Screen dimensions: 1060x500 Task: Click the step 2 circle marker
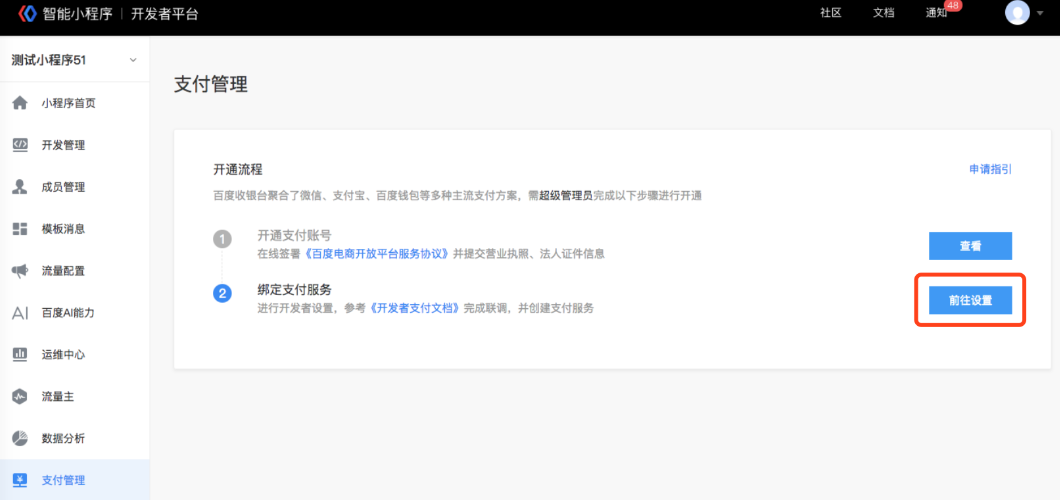(222, 294)
